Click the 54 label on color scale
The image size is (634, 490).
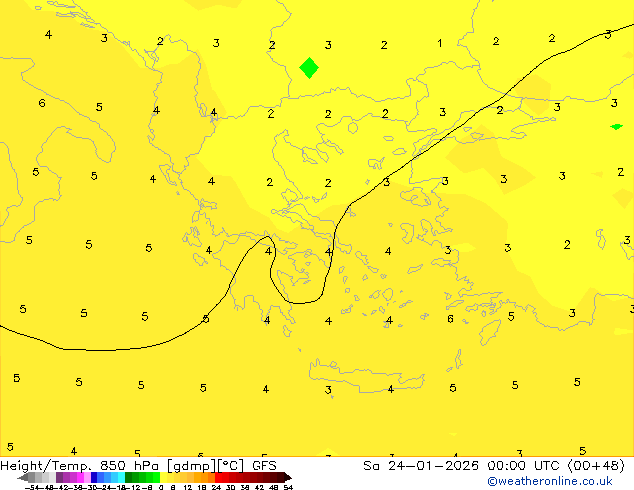[x=288, y=487]
